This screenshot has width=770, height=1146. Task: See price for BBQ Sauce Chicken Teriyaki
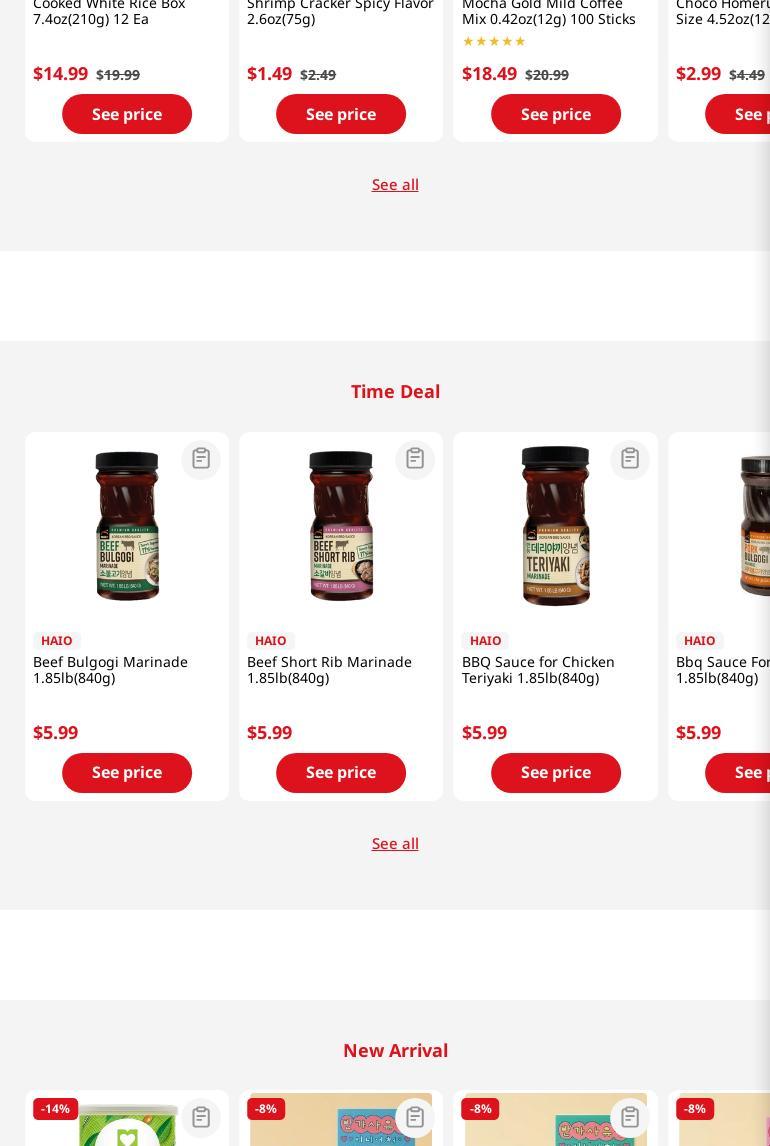[x=556, y=773]
